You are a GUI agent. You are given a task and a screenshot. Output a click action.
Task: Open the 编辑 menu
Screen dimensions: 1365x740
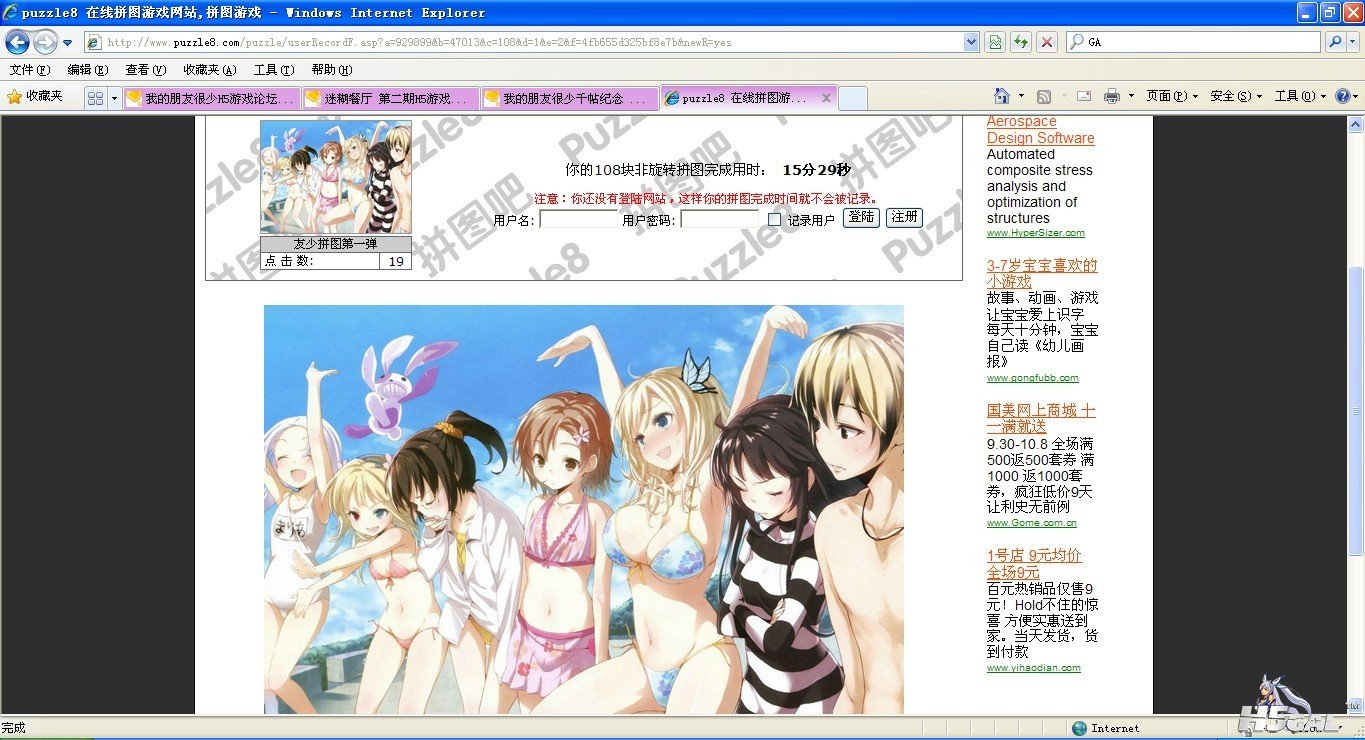tap(87, 70)
